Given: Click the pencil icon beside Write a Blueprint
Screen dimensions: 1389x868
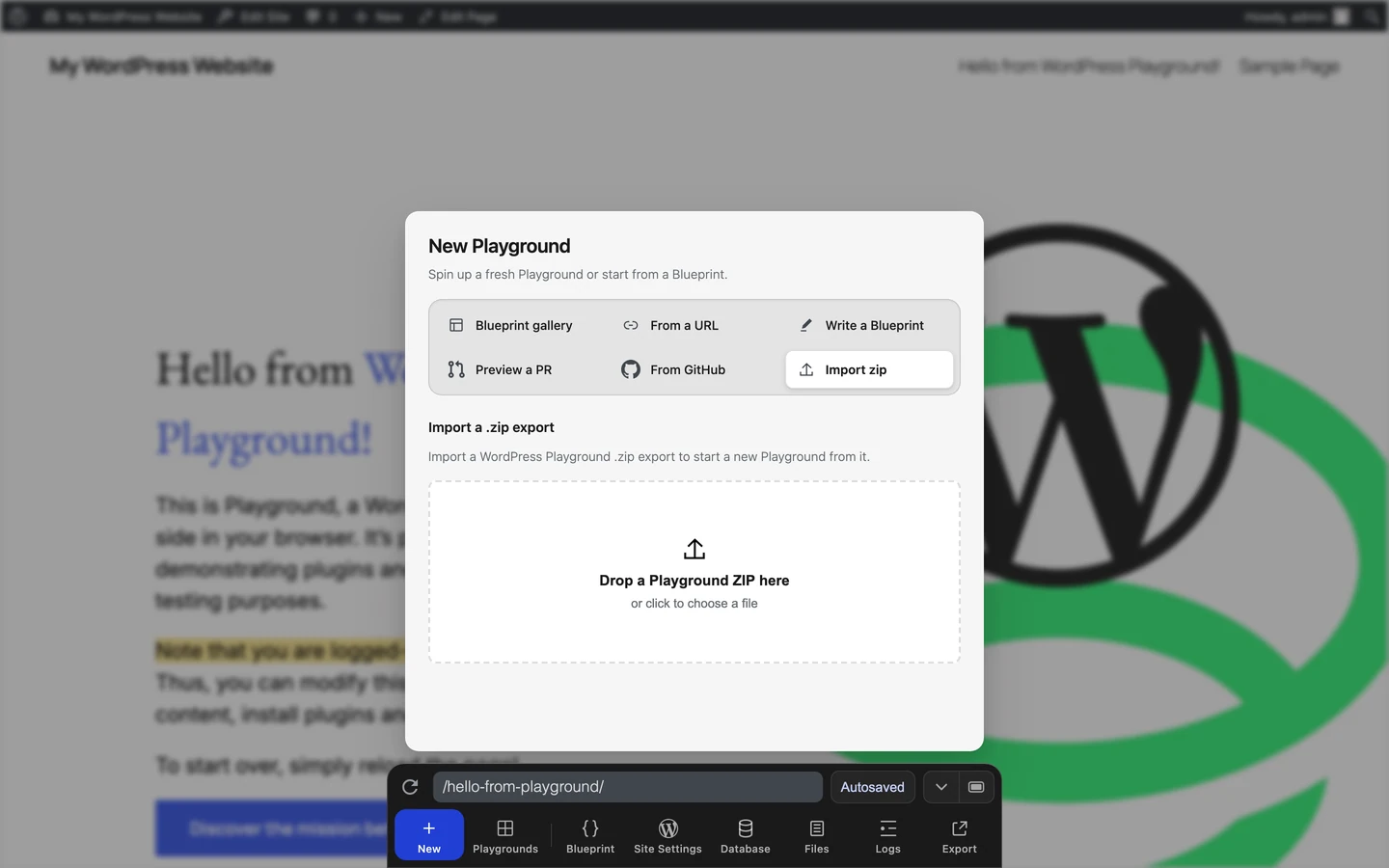Looking at the screenshot, I should (806, 325).
